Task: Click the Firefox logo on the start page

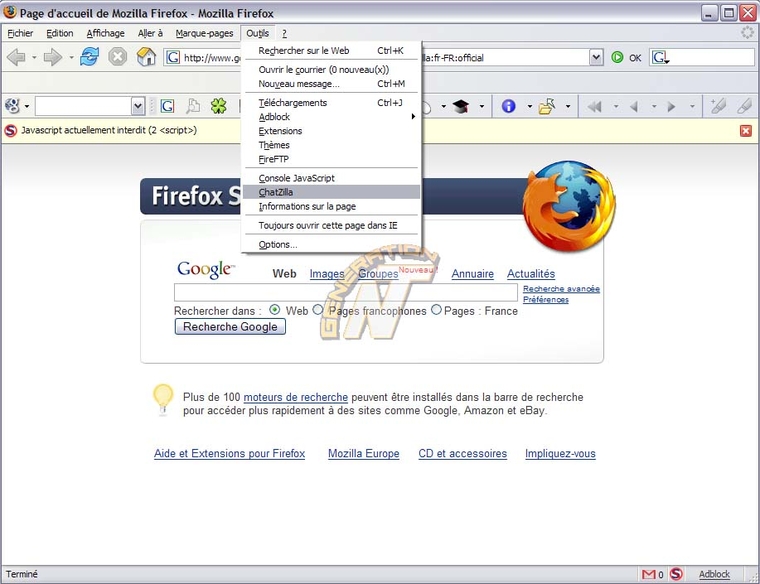Action: point(569,206)
